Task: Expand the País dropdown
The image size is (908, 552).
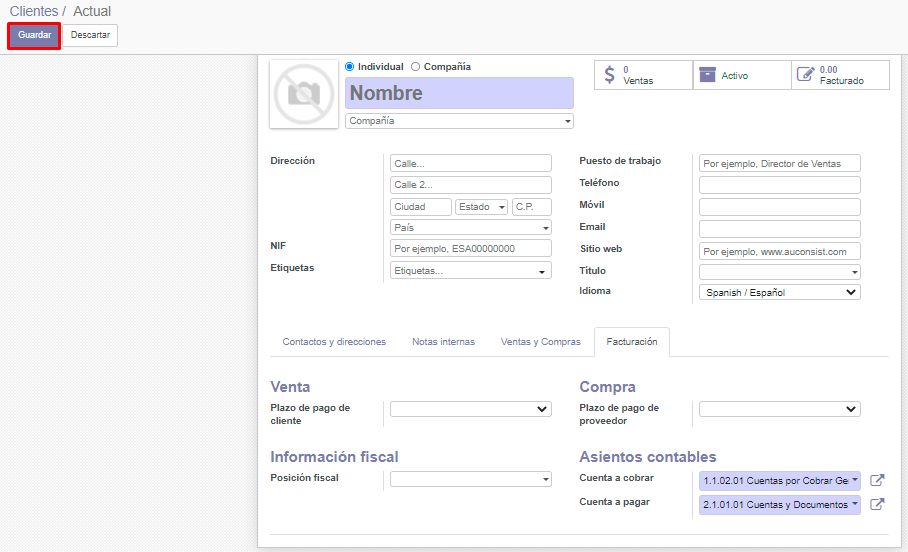Action: coord(470,228)
